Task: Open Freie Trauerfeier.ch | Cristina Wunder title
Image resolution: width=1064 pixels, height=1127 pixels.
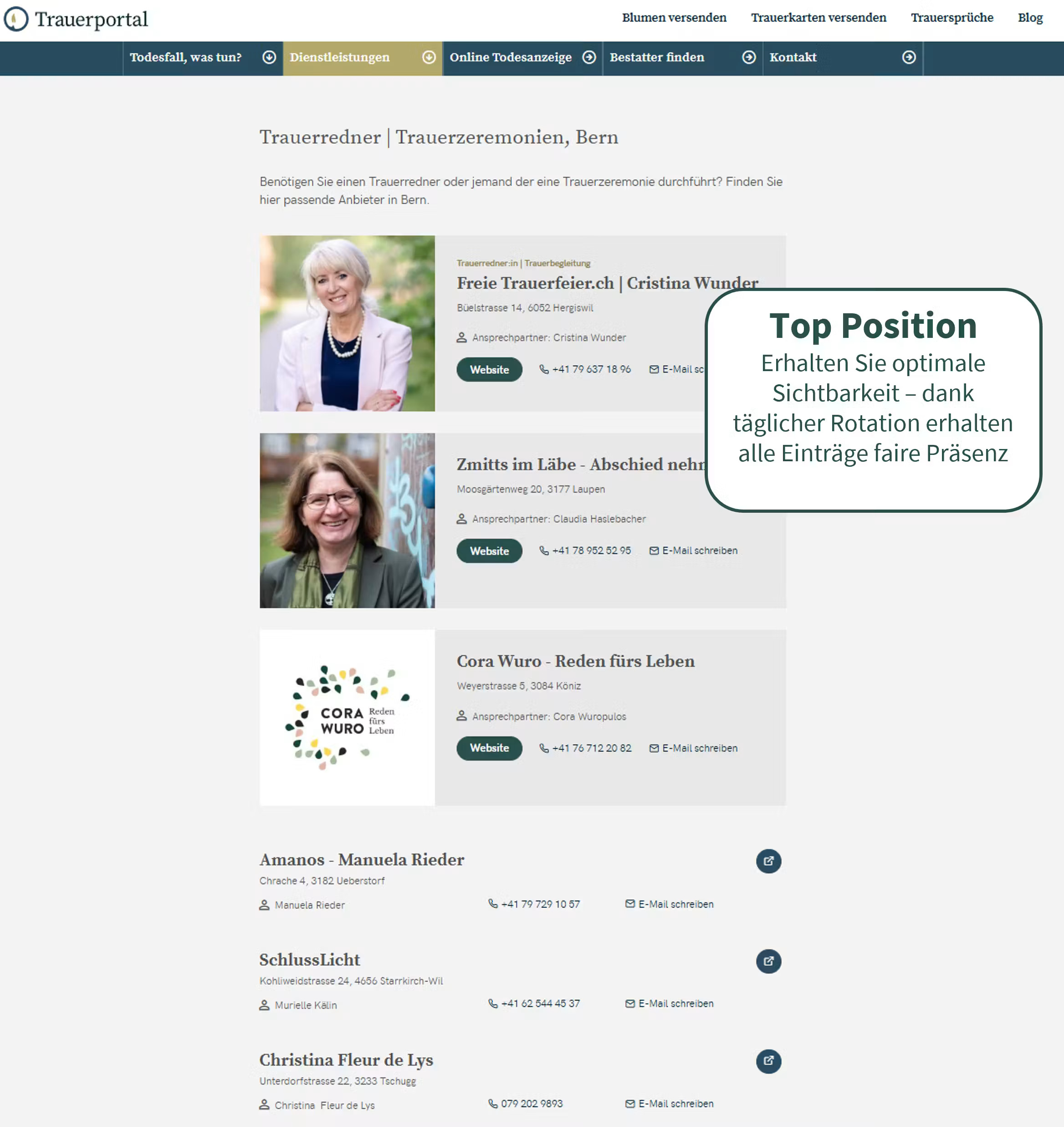Action: click(x=608, y=283)
